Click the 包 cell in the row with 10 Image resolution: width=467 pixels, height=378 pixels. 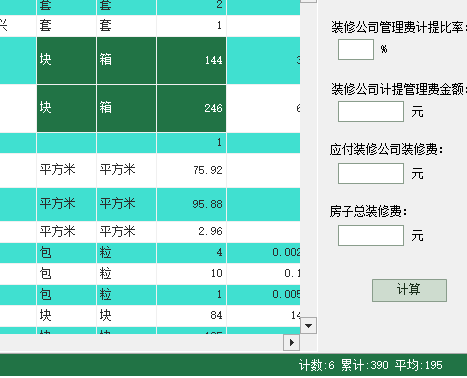pyautogui.click(x=66, y=274)
